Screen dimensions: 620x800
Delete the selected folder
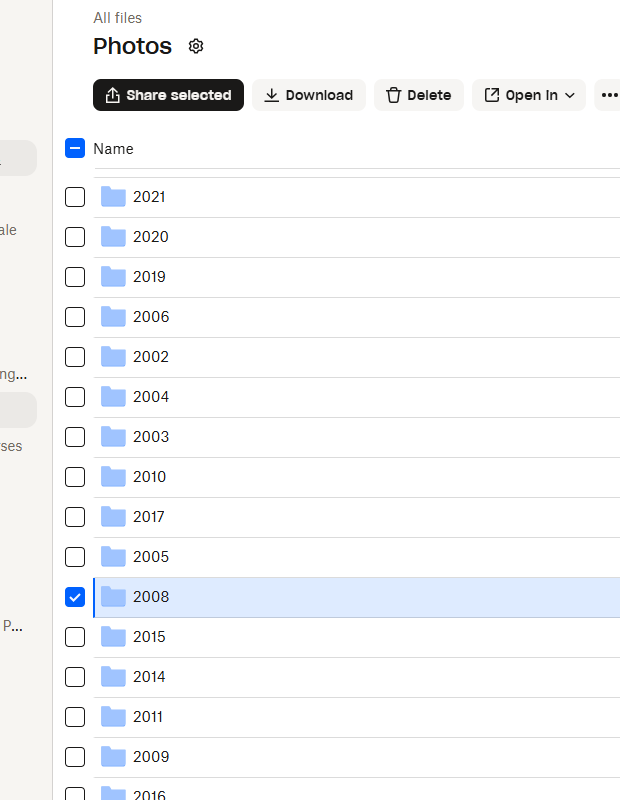pos(418,95)
